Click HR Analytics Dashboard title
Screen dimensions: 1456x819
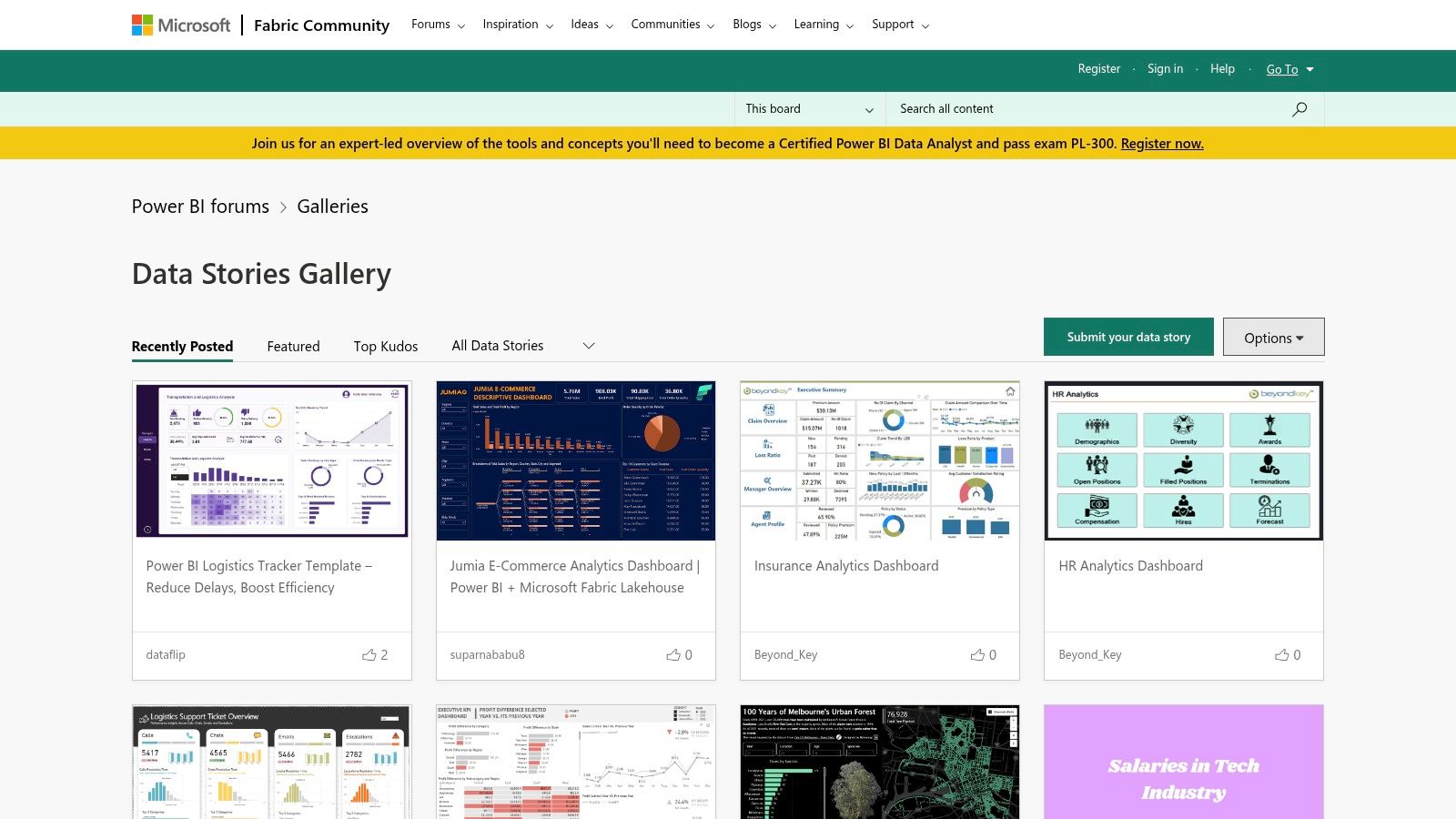coord(1130,566)
